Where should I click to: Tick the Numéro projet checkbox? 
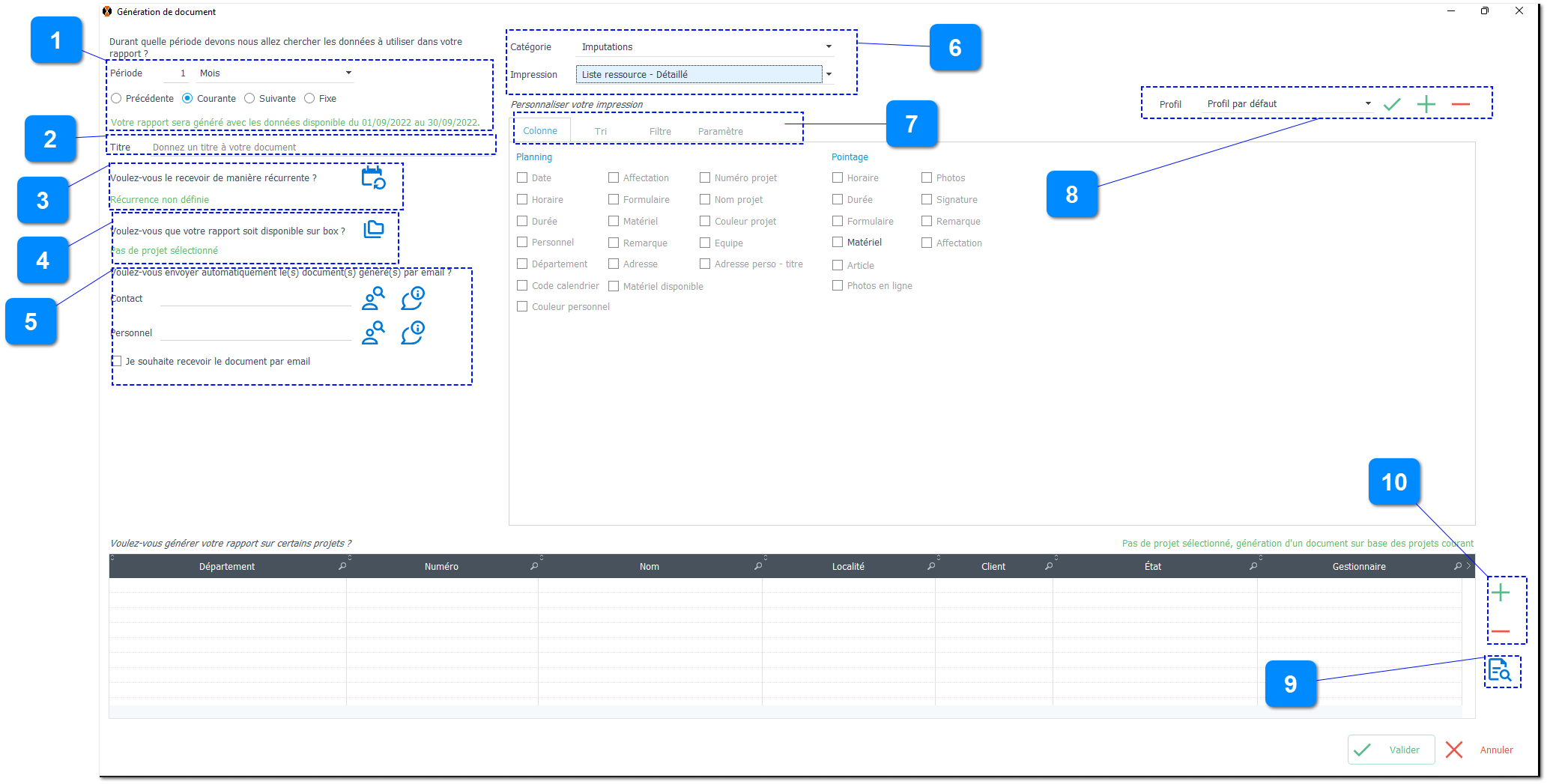tap(705, 178)
